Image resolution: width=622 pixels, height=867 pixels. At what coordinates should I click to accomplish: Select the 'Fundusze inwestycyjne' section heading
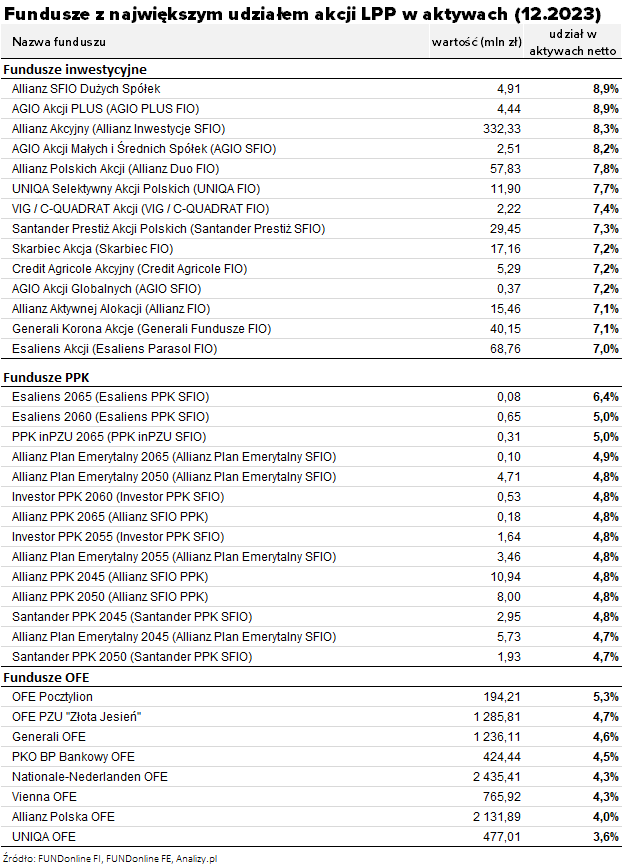click(x=75, y=70)
